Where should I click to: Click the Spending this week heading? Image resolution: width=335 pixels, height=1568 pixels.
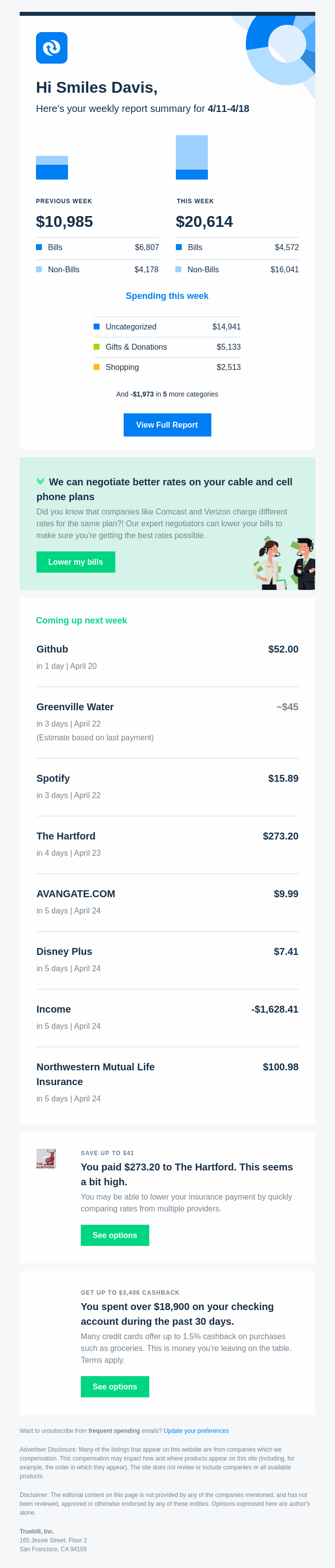click(167, 296)
